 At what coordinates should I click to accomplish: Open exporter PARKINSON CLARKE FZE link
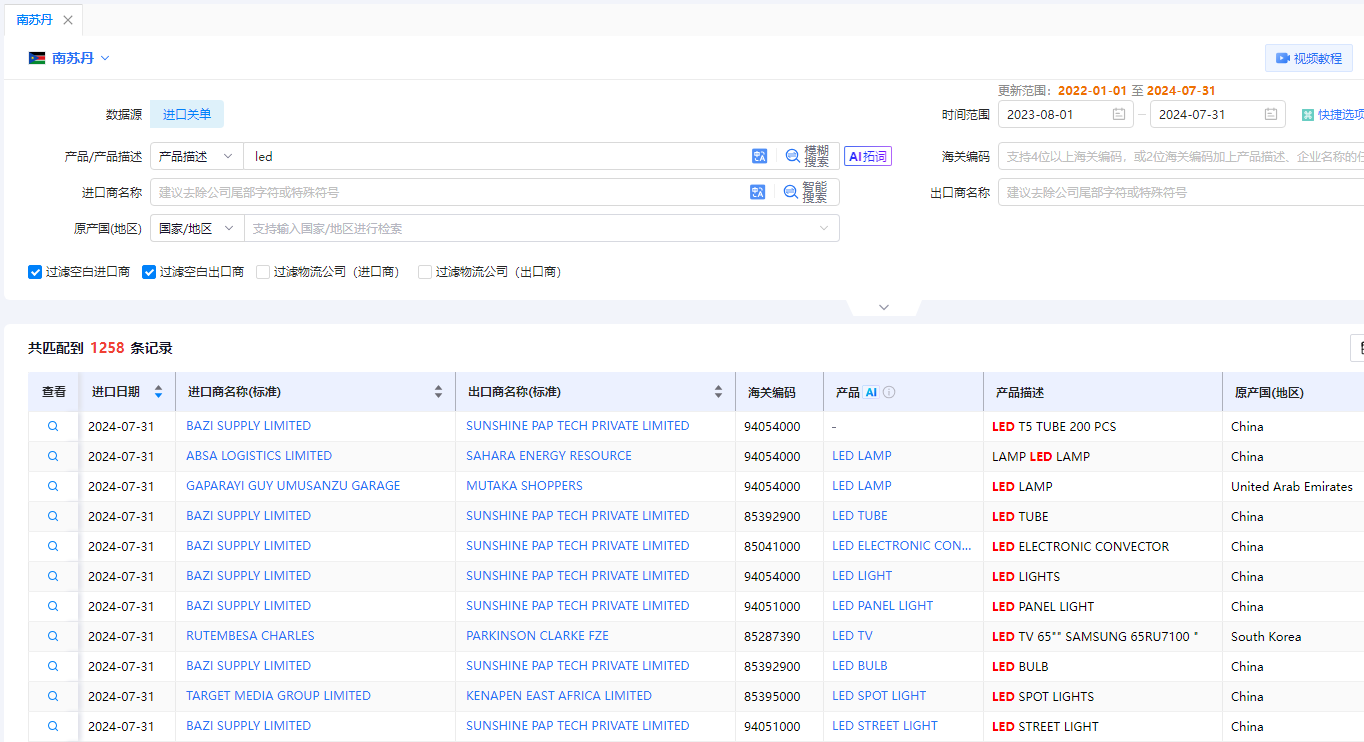tap(537, 636)
